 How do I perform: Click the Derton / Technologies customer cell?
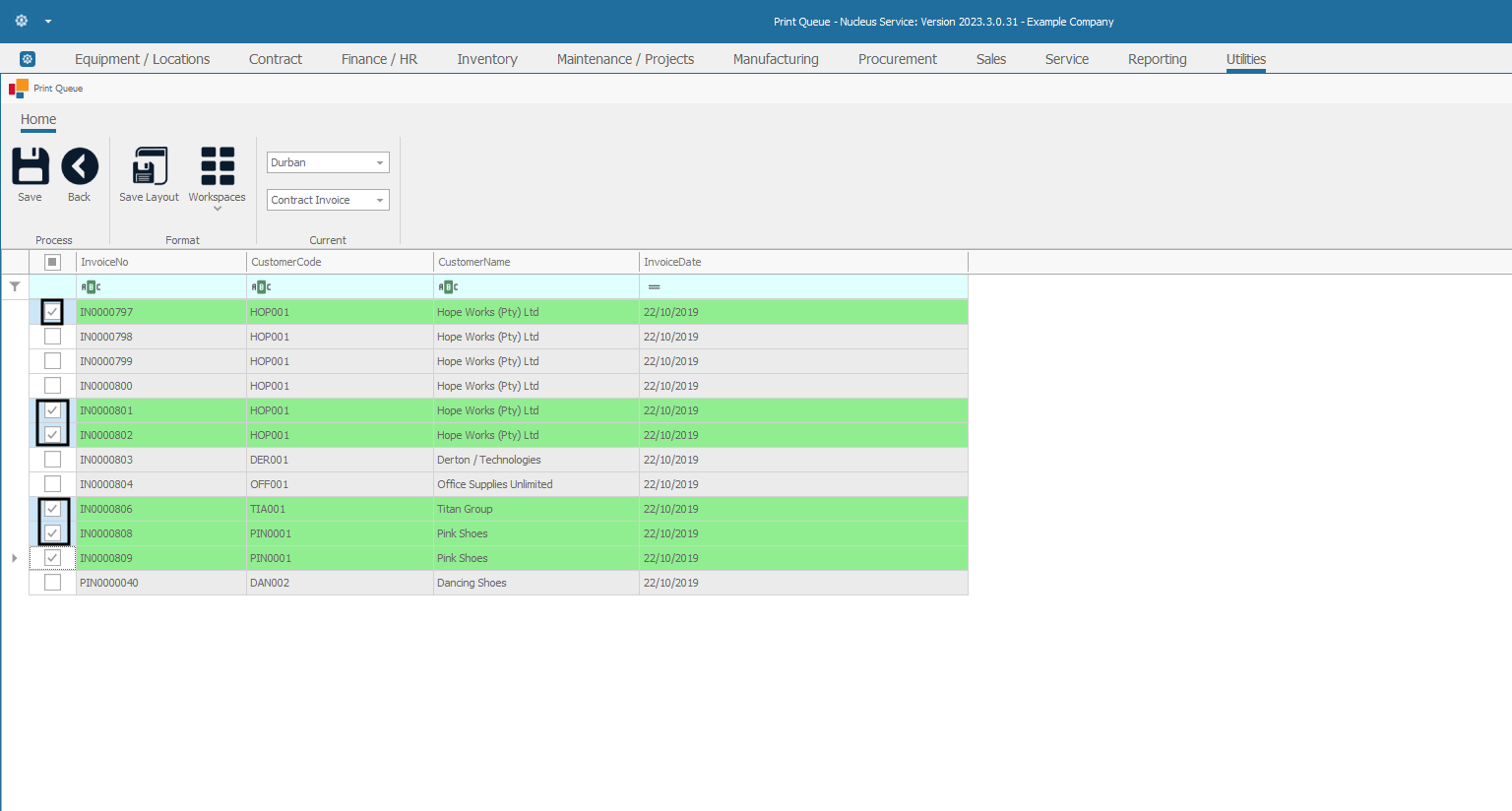[x=536, y=460]
